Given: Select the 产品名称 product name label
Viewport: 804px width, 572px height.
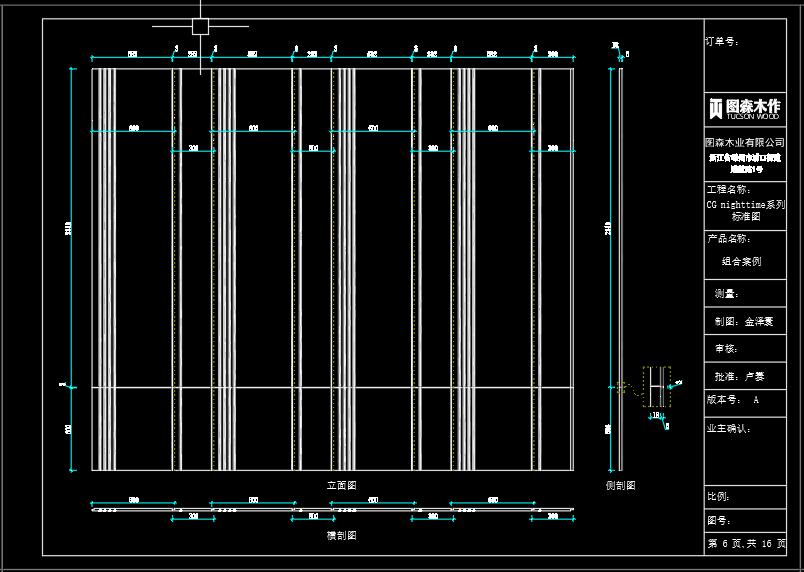Looking at the screenshot, I should pos(728,239).
